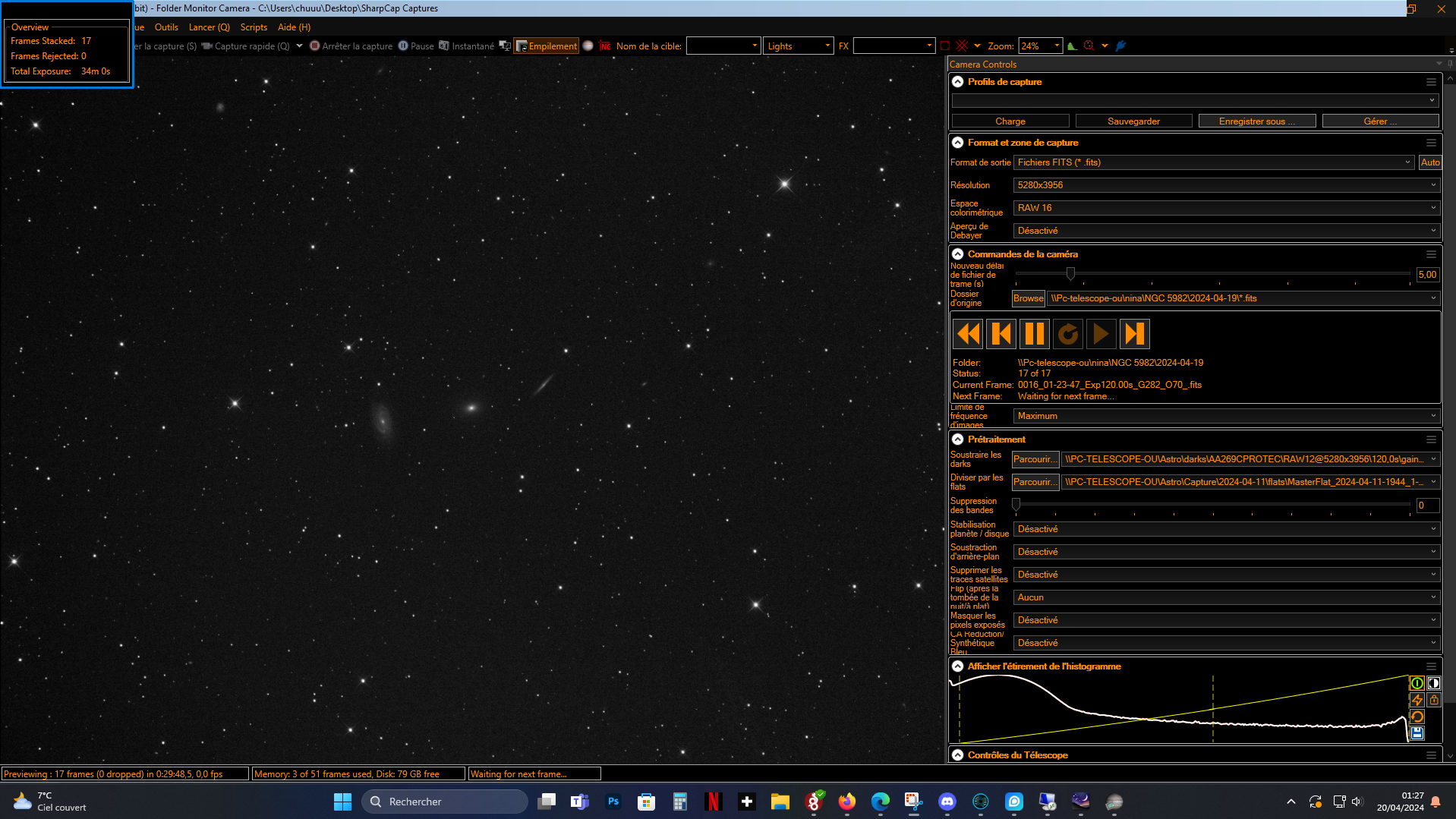This screenshot has width=1456, height=819.
Task: Collapse the Prétraitement section
Action: tap(958, 439)
